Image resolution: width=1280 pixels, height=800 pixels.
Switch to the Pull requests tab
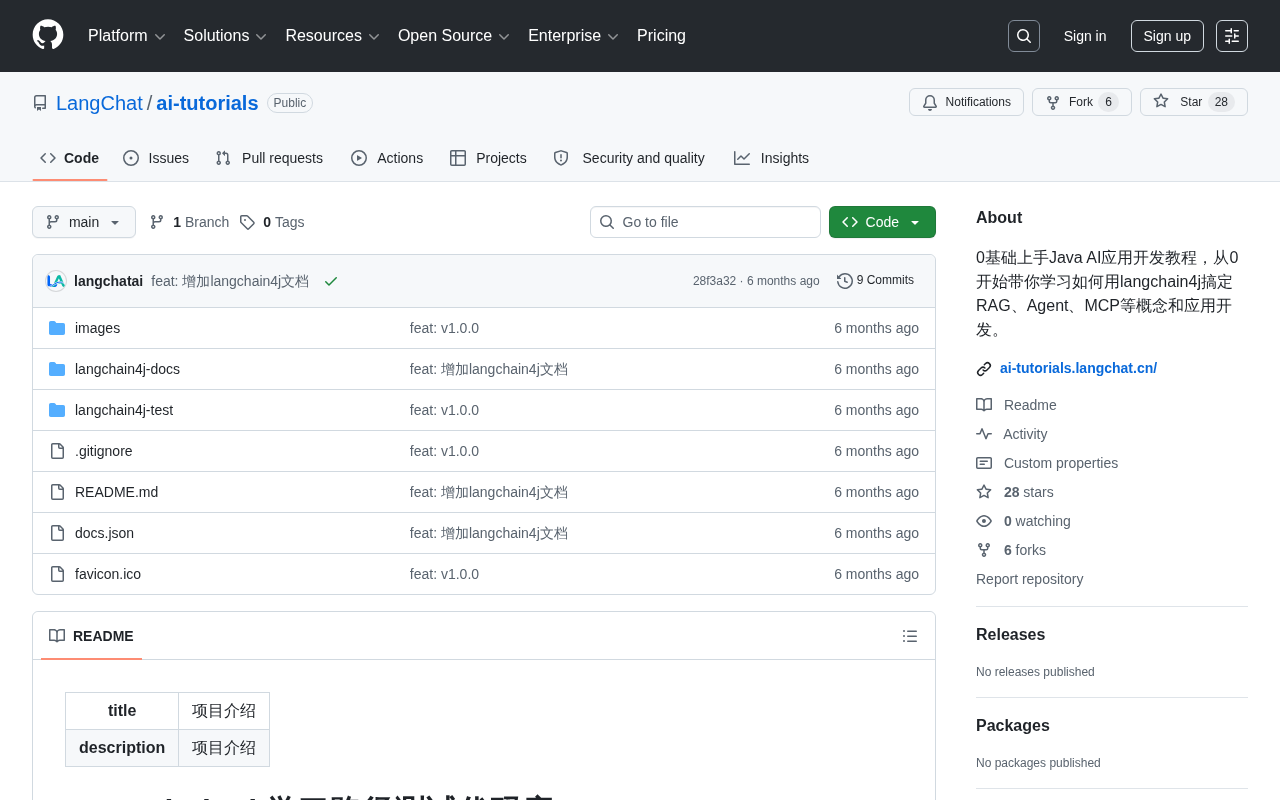point(269,158)
